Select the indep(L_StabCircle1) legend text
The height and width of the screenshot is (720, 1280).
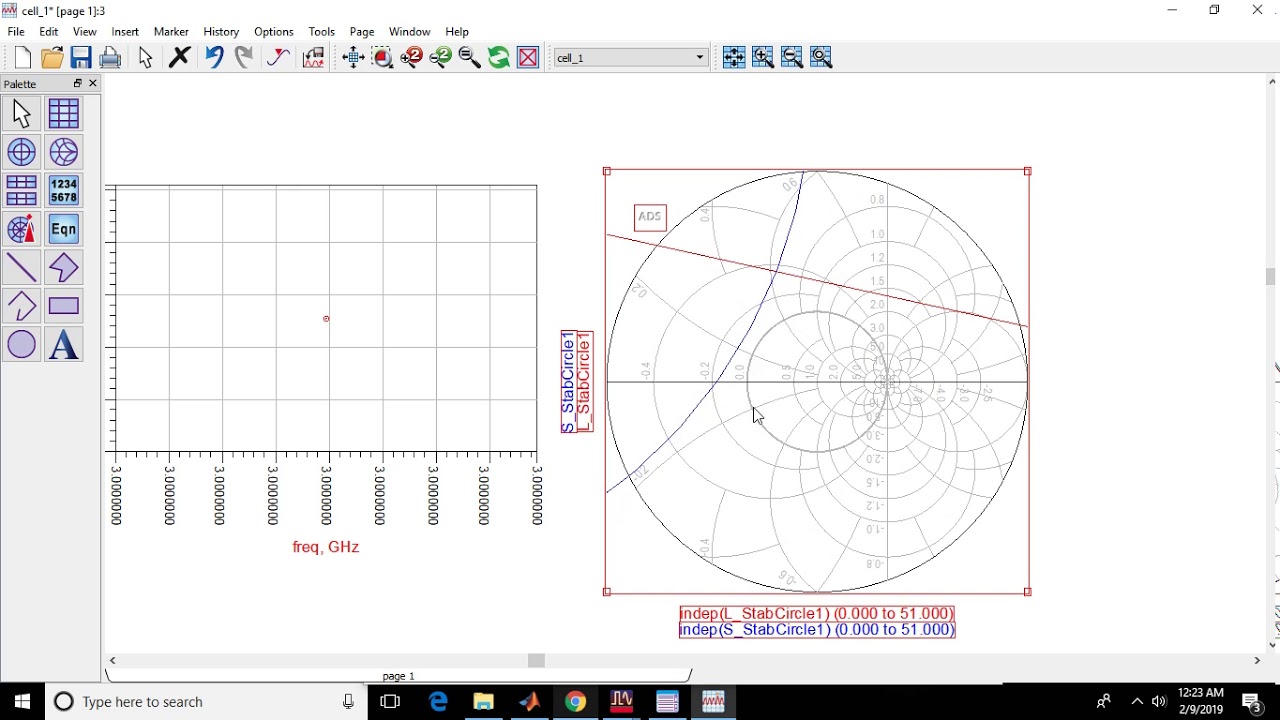click(x=817, y=613)
